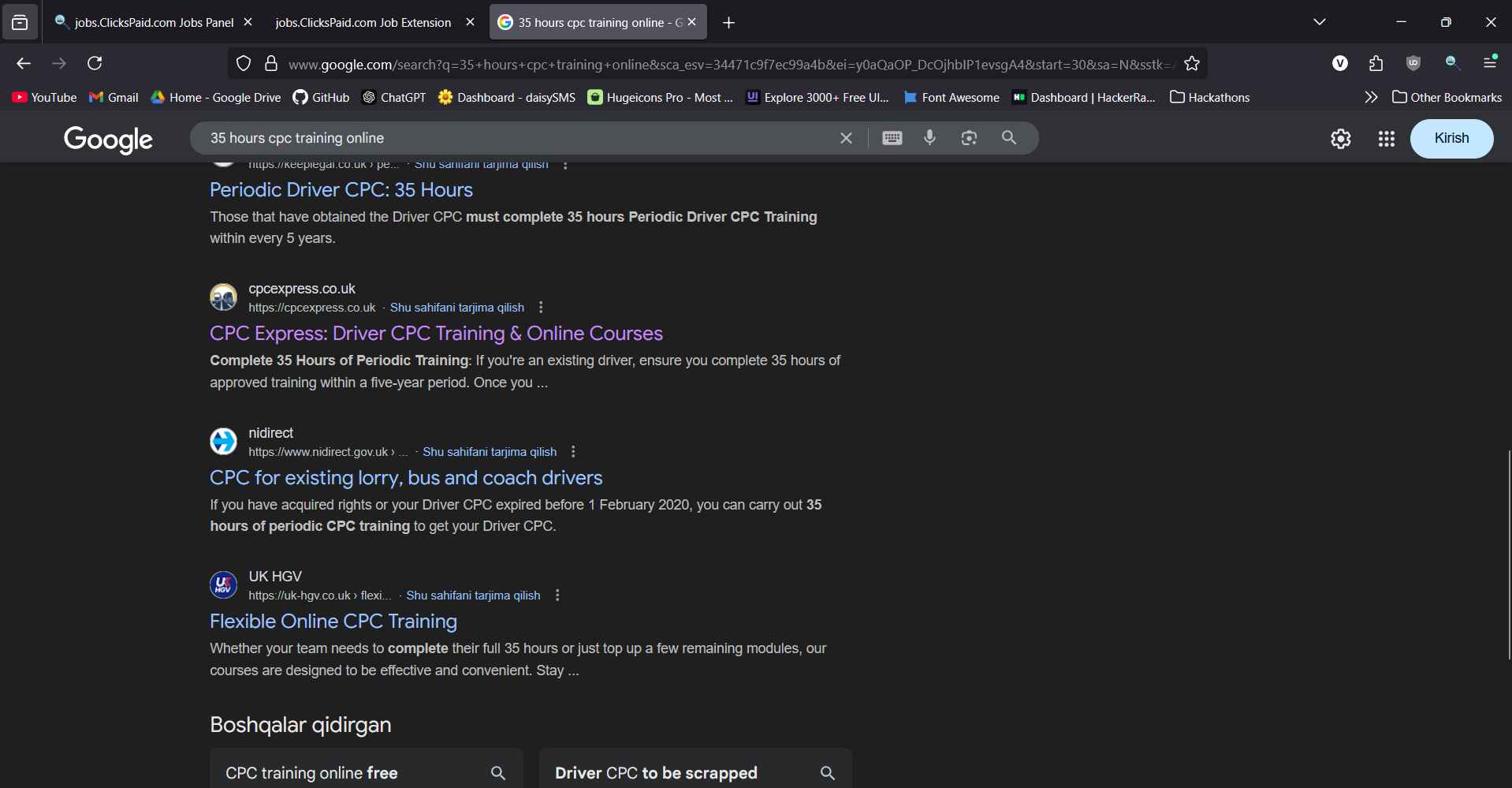This screenshot has height=788, width=1512.
Task: Go to the Google logo homepage
Action: click(109, 140)
